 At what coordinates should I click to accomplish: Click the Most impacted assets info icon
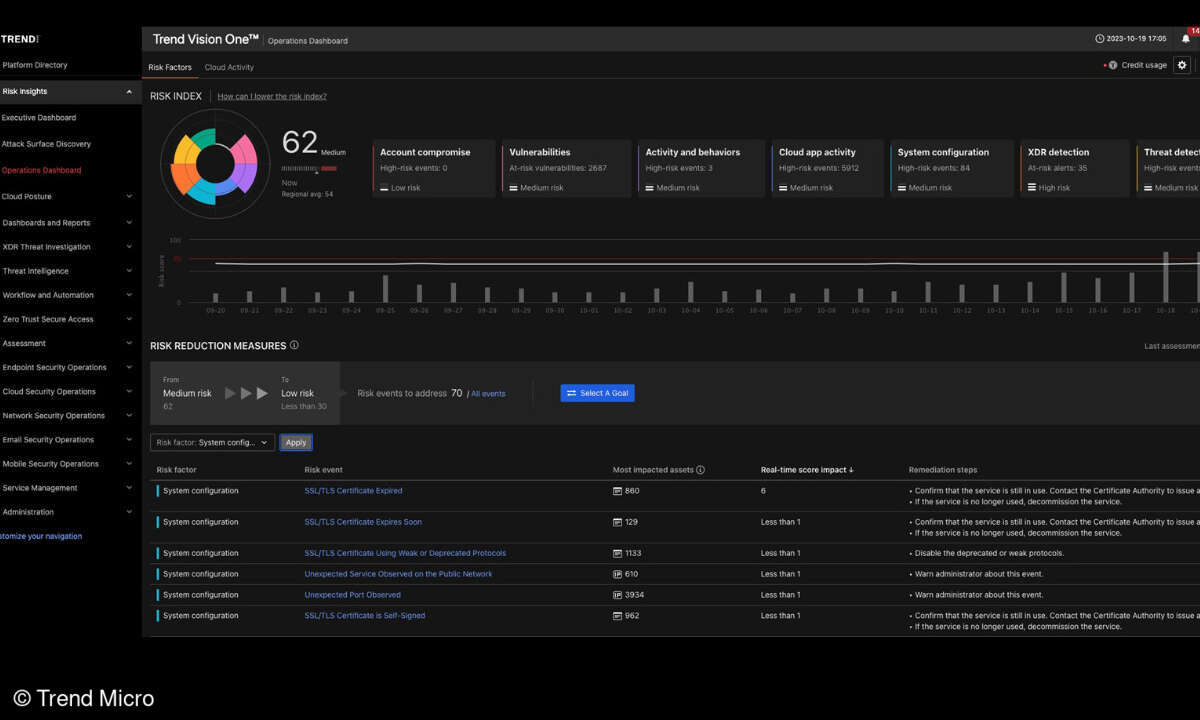coord(700,470)
